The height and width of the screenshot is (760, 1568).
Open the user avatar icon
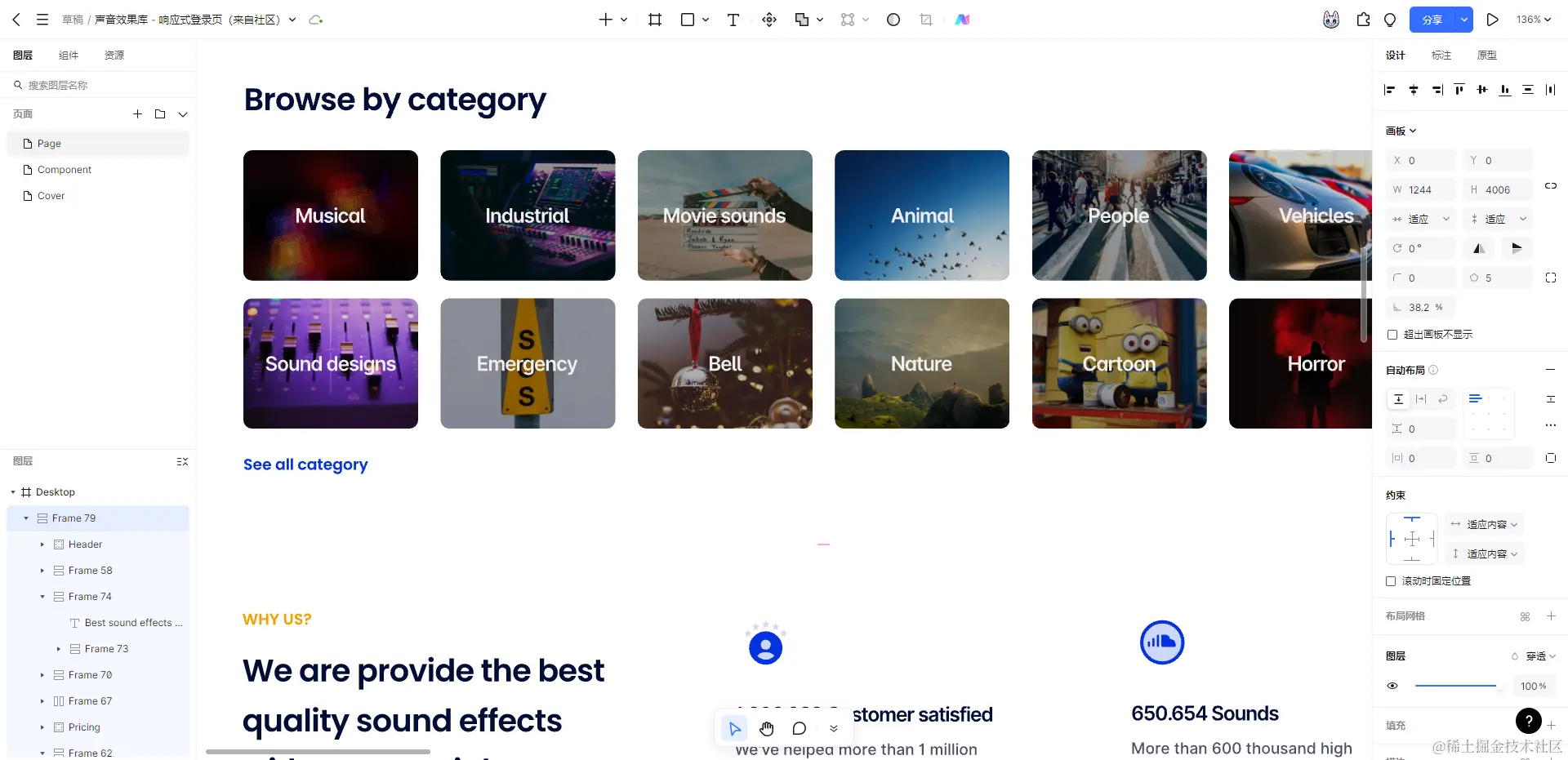pos(1331,20)
